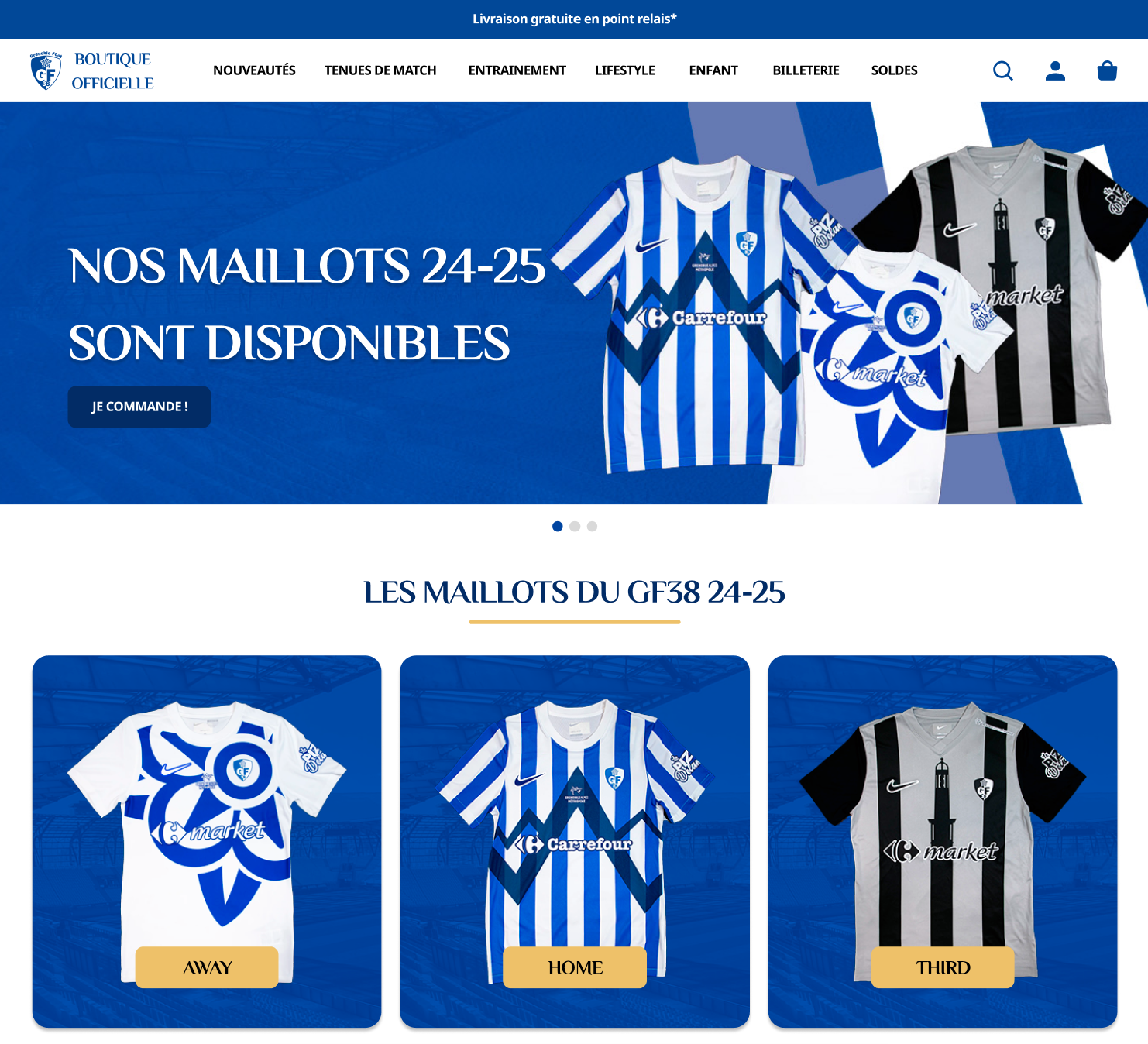Open the shopping bag cart icon
Viewport: 1148px width, 1044px height.
1107,70
